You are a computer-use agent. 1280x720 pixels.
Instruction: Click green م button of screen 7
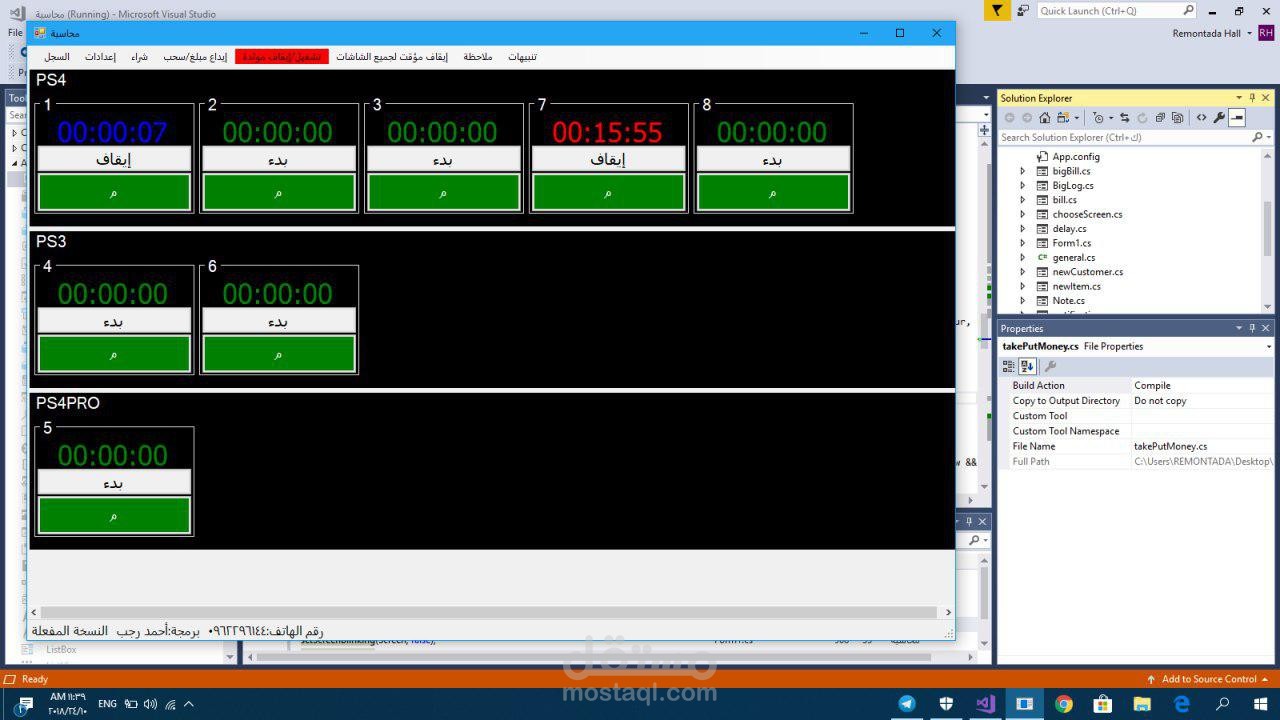pos(608,192)
